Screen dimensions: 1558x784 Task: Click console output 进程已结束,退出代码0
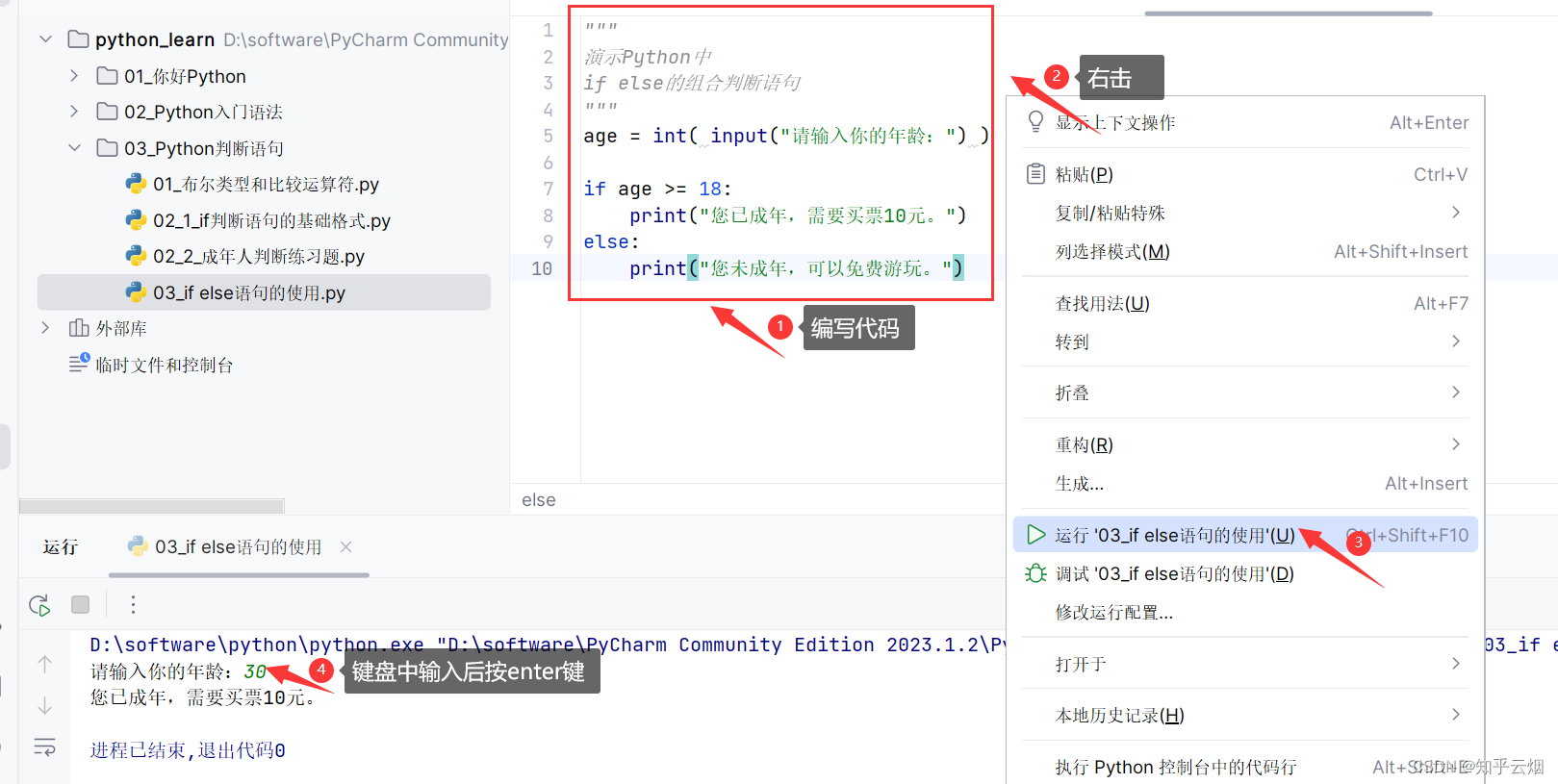click(x=188, y=749)
